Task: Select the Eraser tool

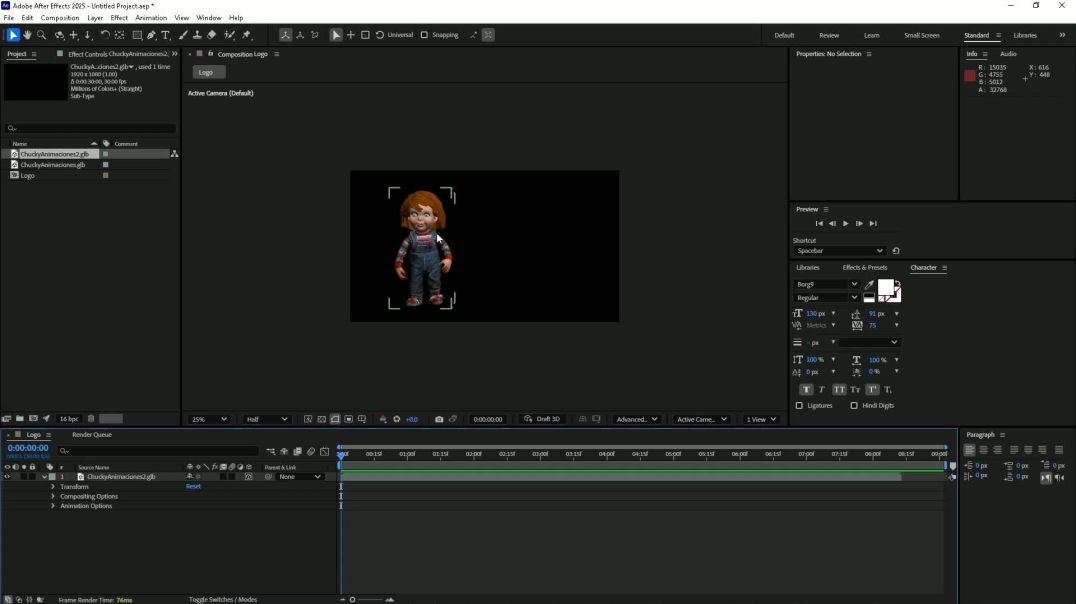Action: [211, 35]
